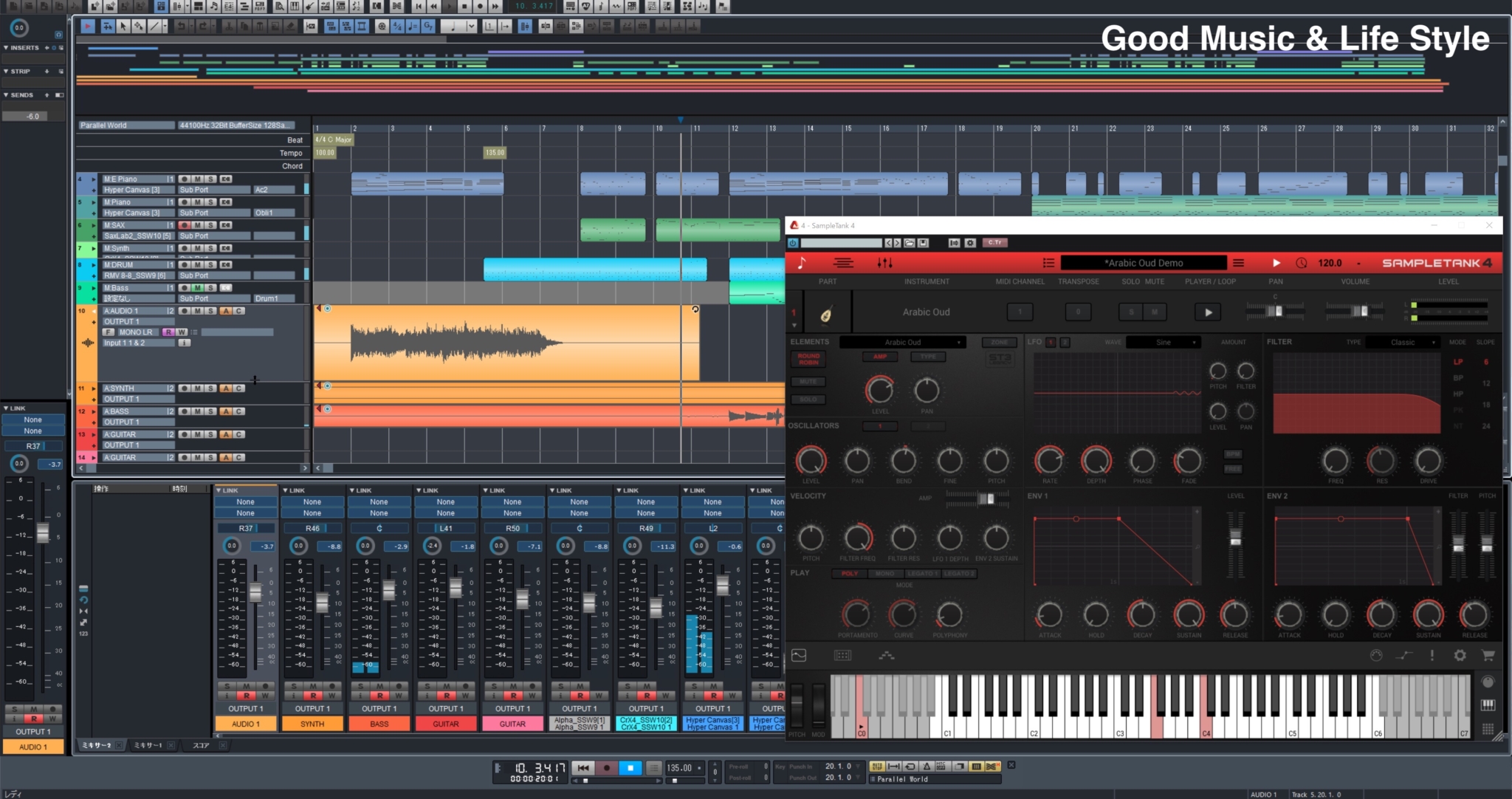Click the SampleTank panic exclamation icon
Screen dimensions: 1512x799
[1432, 655]
